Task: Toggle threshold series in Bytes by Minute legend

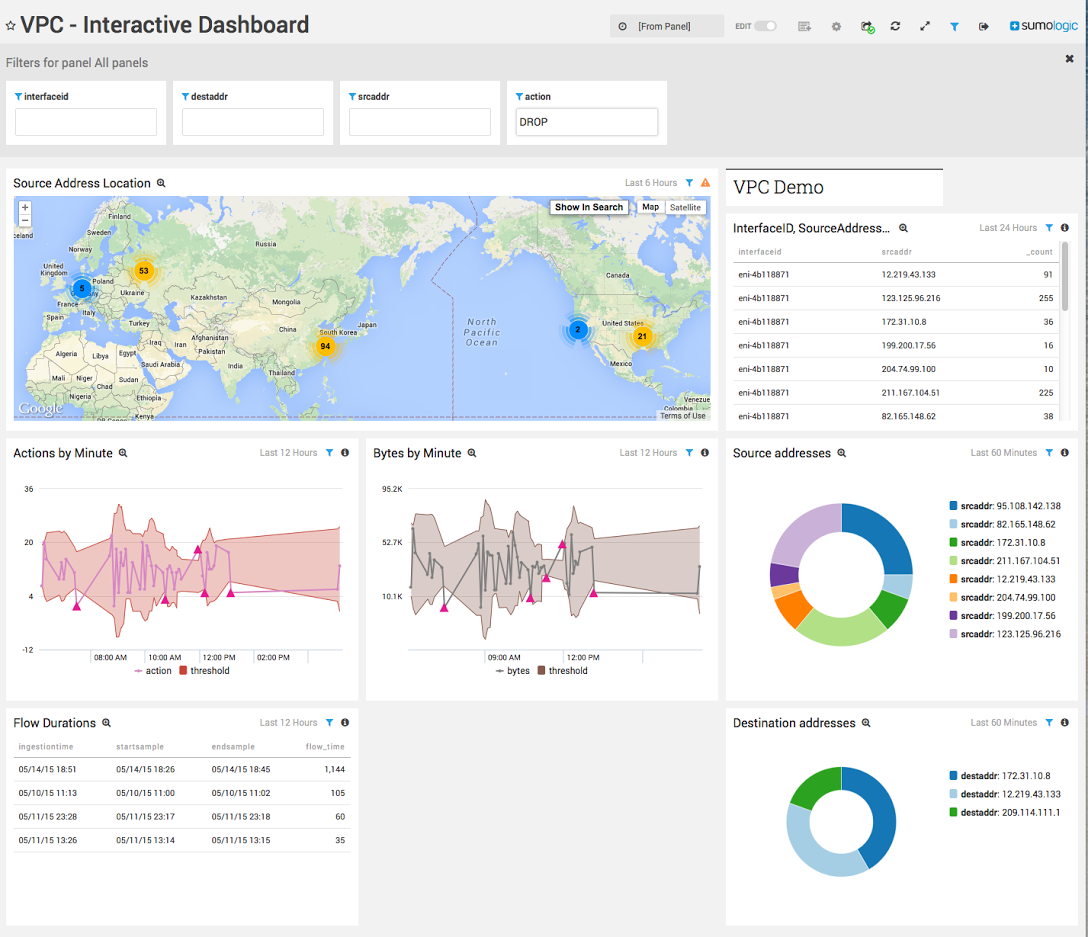Action: pos(563,671)
